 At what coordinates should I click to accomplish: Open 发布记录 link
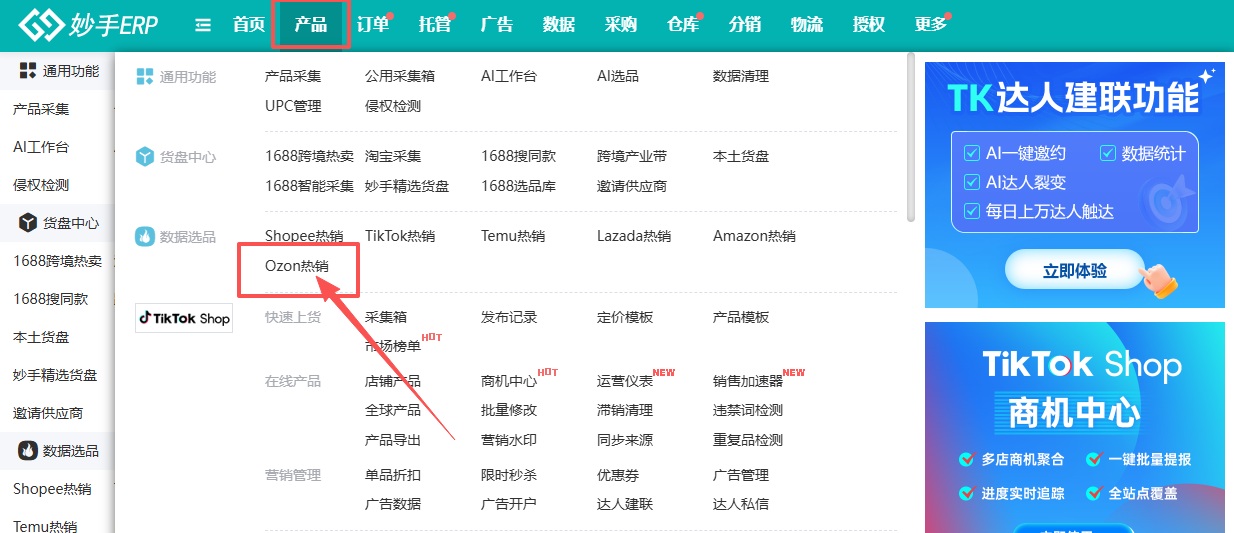pos(509,317)
